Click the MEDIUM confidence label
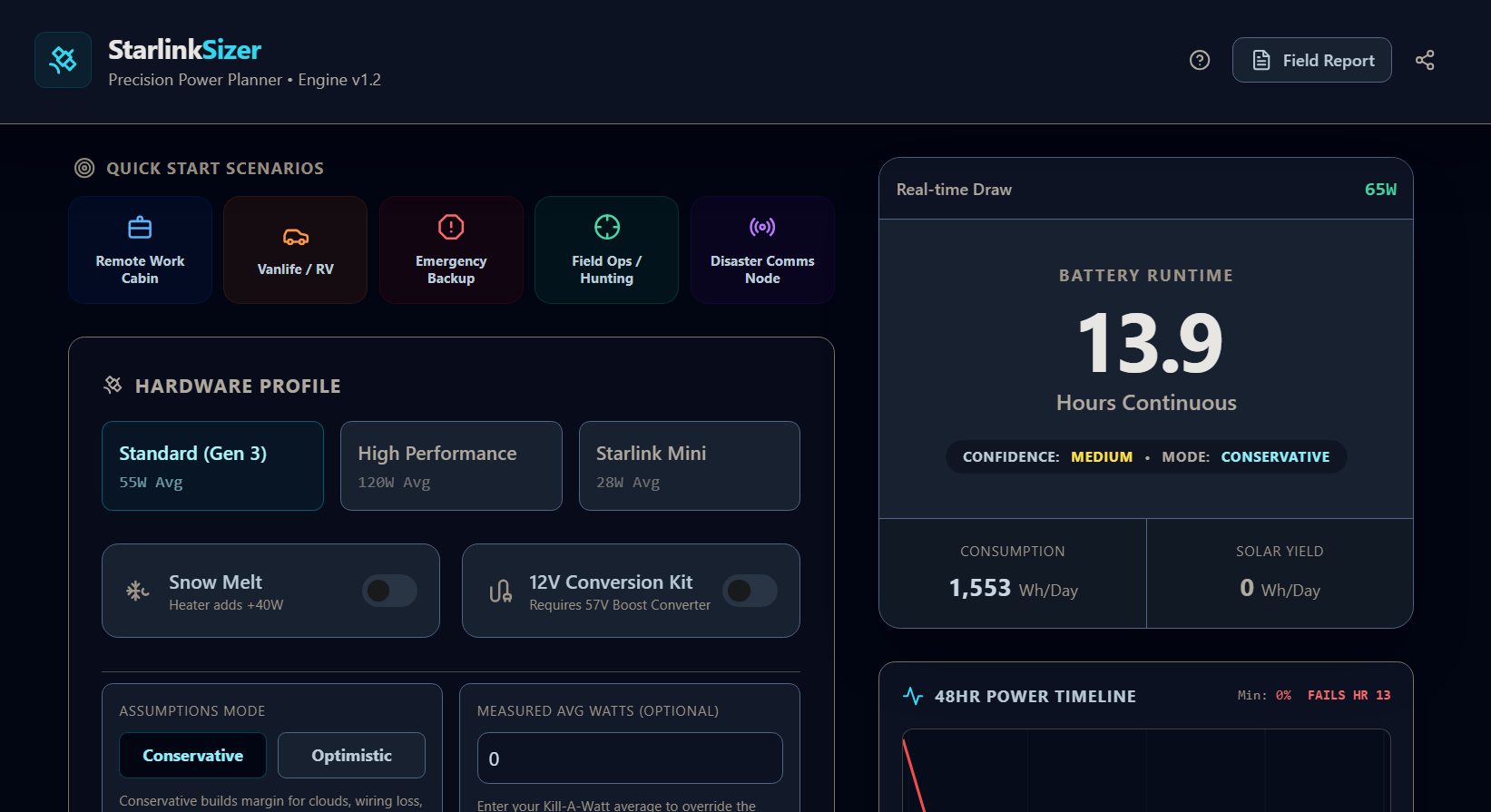Image resolution: width=1491 pixels, height=812 pixels. pos(1102,456)
